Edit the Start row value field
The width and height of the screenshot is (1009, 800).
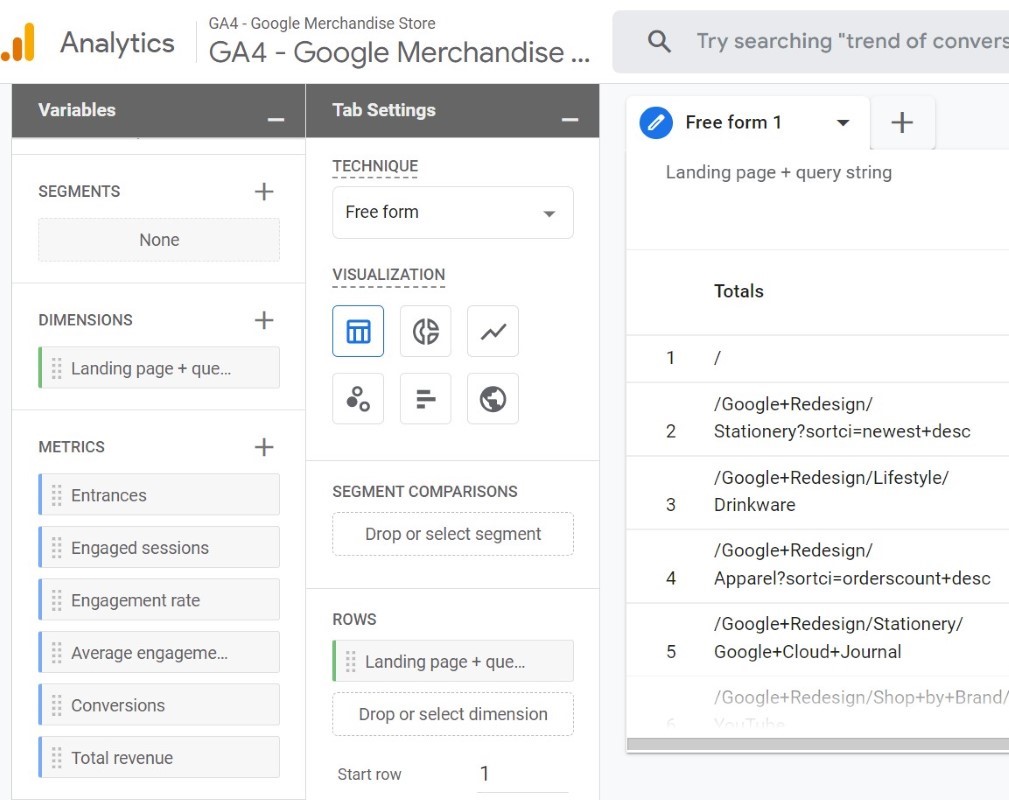click(x=523, y=774)
